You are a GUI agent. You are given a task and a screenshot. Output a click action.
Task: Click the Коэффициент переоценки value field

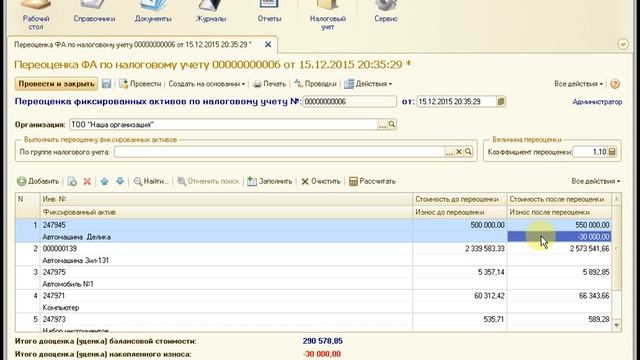pos(590,152)
